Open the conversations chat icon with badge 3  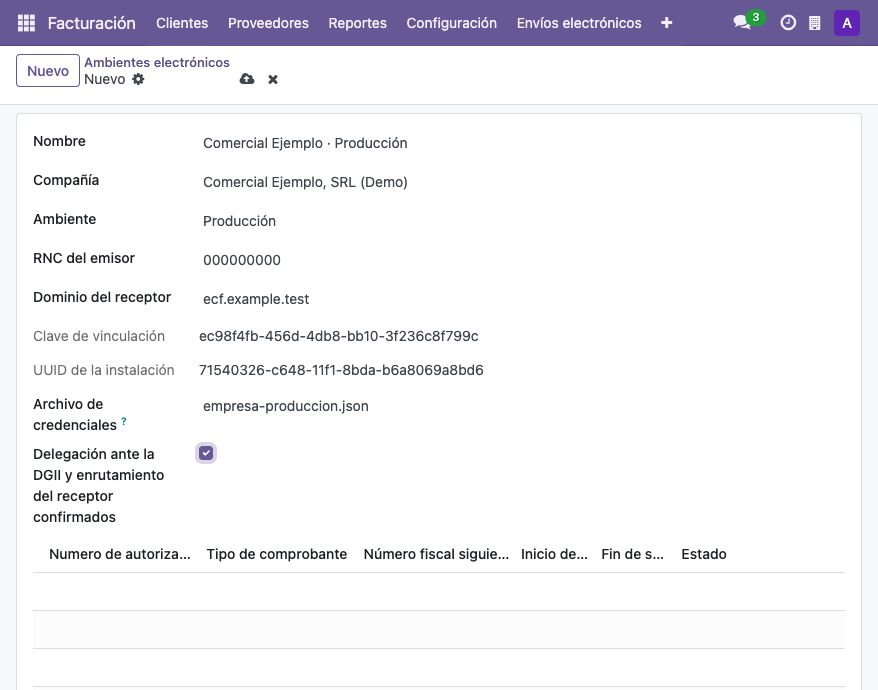pos(742,22)
